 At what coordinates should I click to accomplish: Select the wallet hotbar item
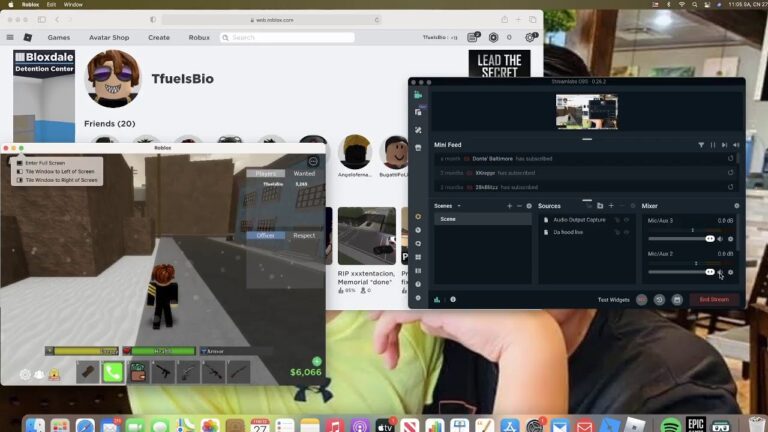tap(138, 373)
